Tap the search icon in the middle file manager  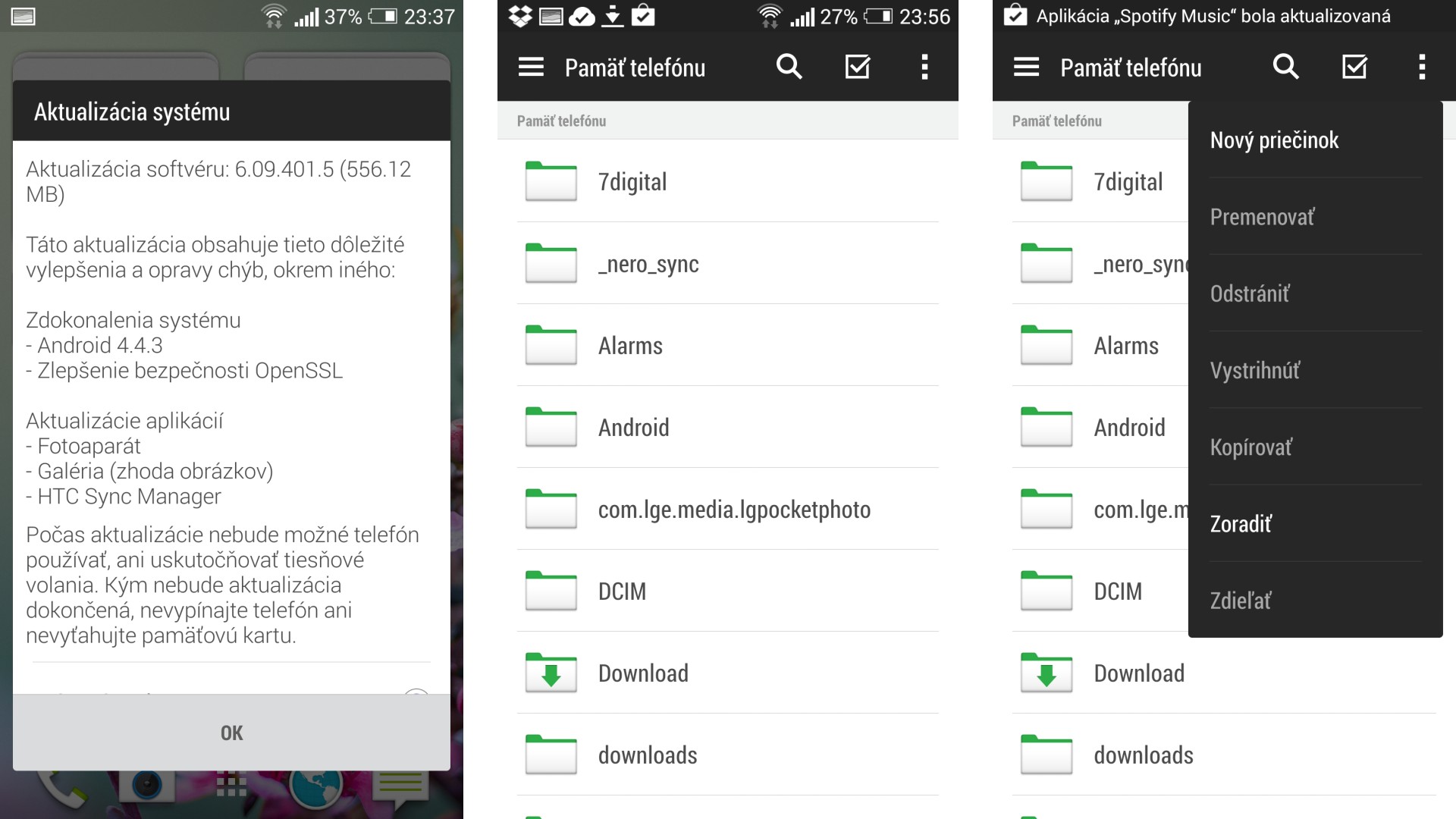[789, 67]
